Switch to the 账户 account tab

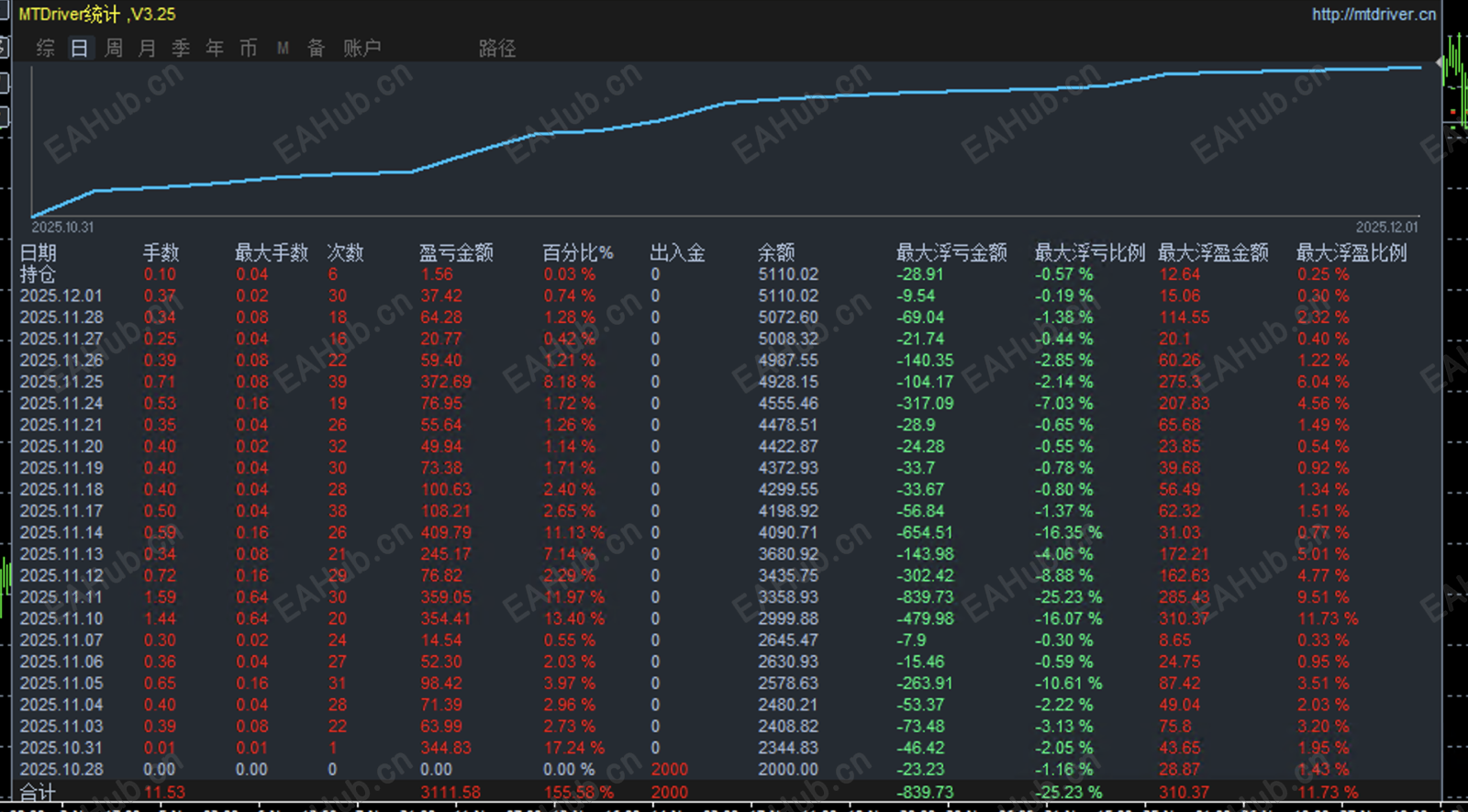[x=362, y=48]
